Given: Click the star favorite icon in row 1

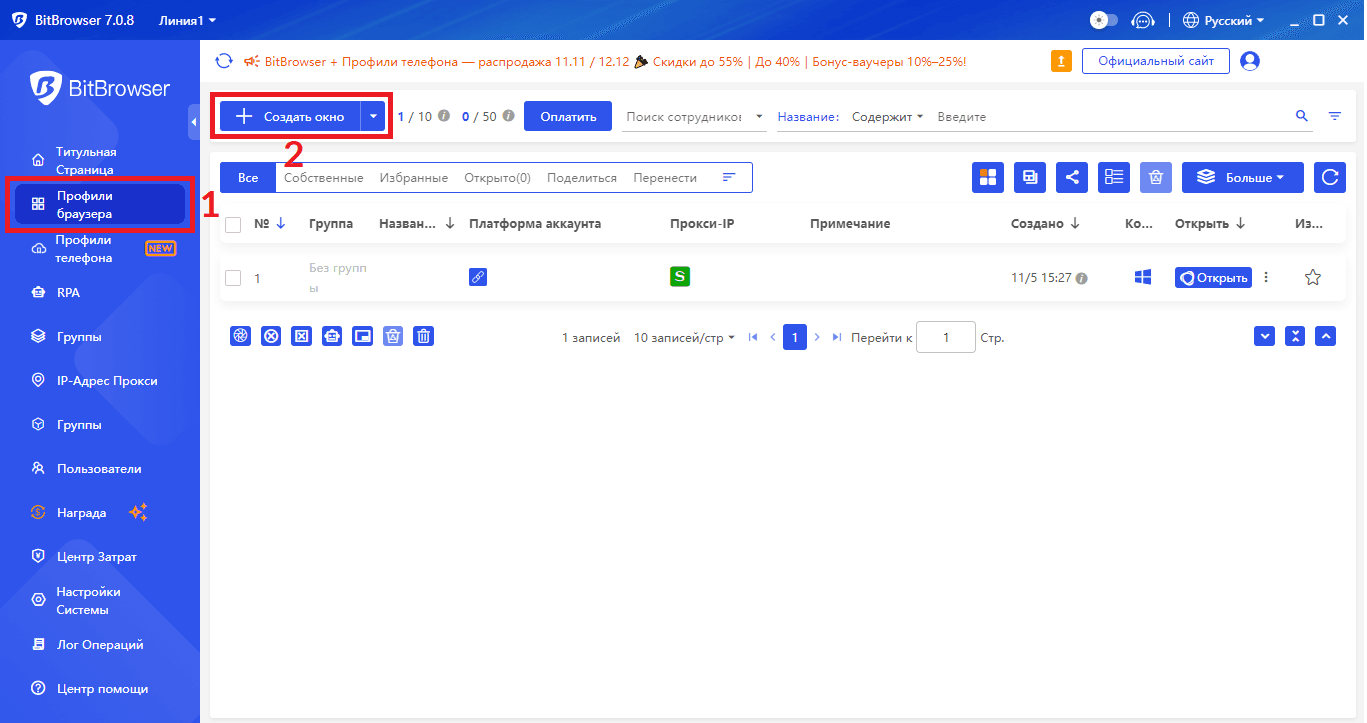Looking at the screenshot, I should [1313, 278].
